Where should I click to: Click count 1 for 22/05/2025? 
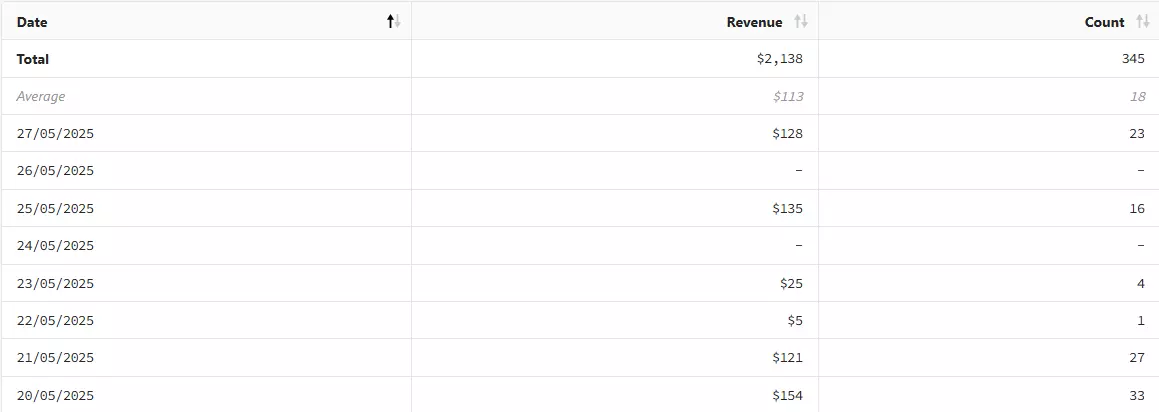pyautogui.click(x=1141, y=320)
